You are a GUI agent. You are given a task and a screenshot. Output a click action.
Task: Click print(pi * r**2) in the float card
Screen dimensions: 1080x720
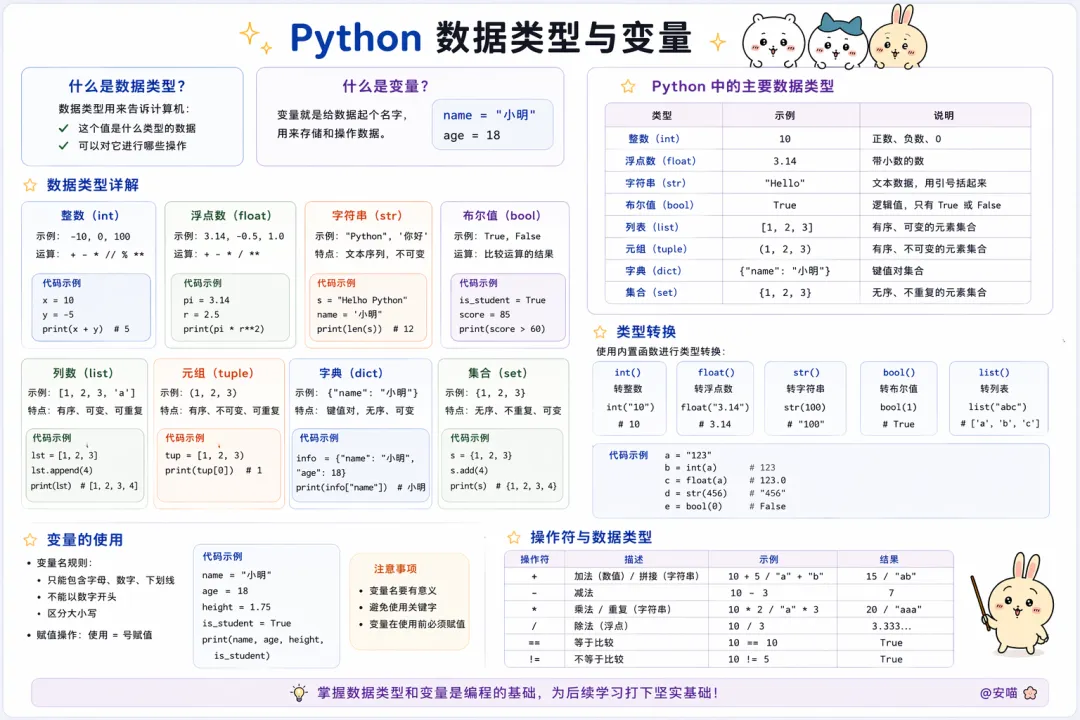pos(223,329)
